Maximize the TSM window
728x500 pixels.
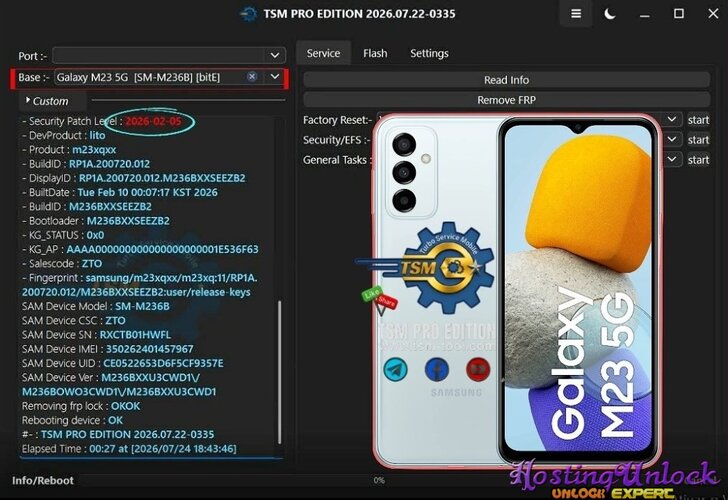(x=679, y=14)
